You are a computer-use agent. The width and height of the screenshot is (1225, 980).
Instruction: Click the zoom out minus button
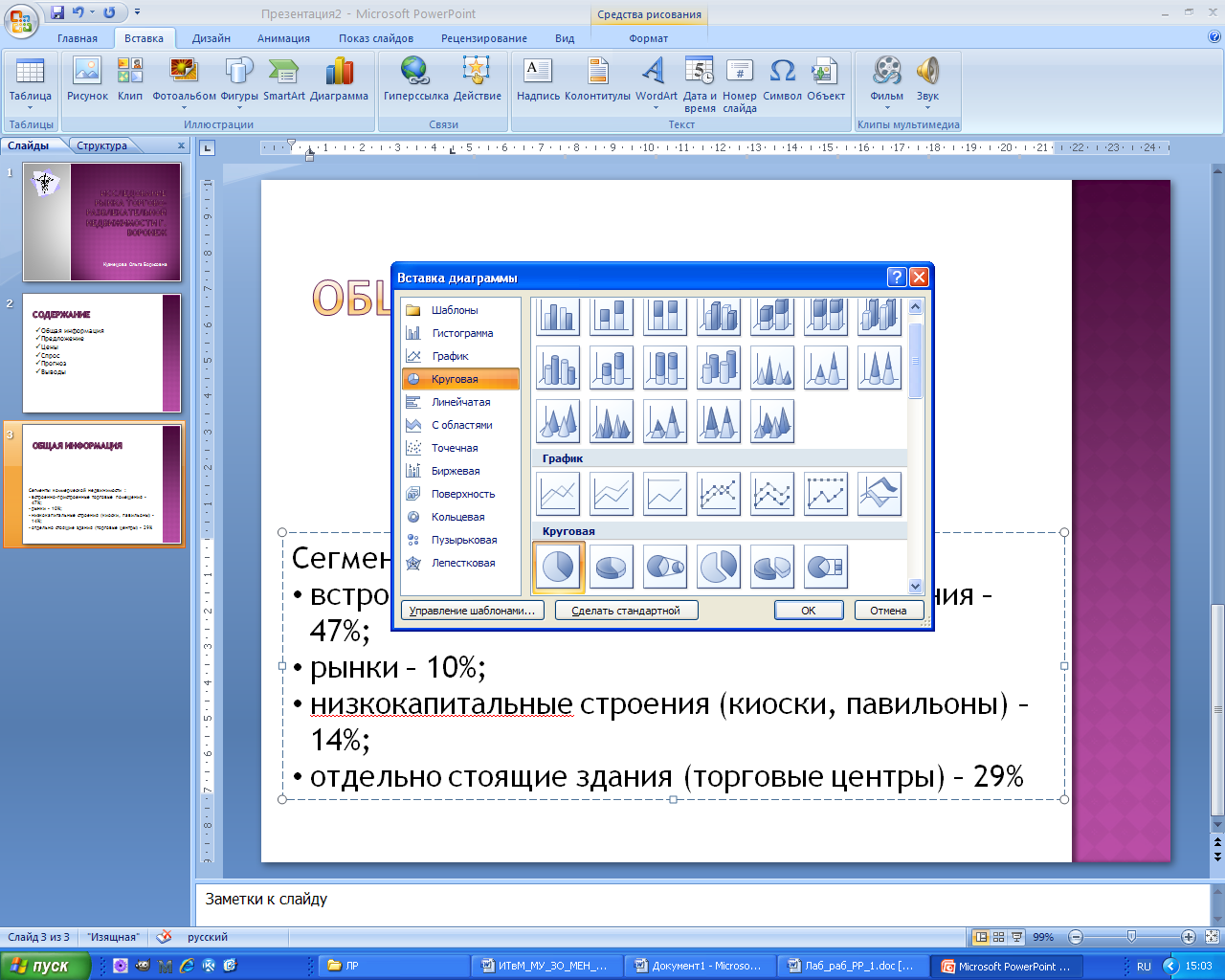1075,937
